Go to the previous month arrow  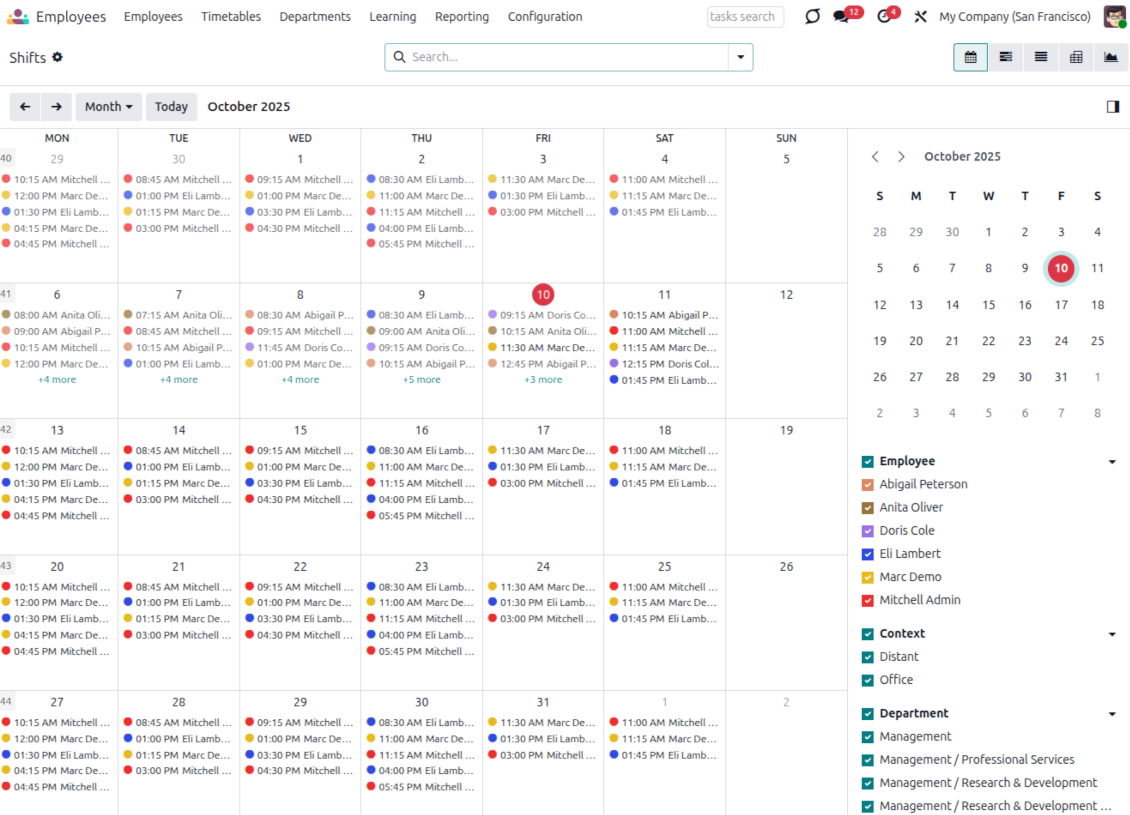pyautogui.click(x=25, y=107)
